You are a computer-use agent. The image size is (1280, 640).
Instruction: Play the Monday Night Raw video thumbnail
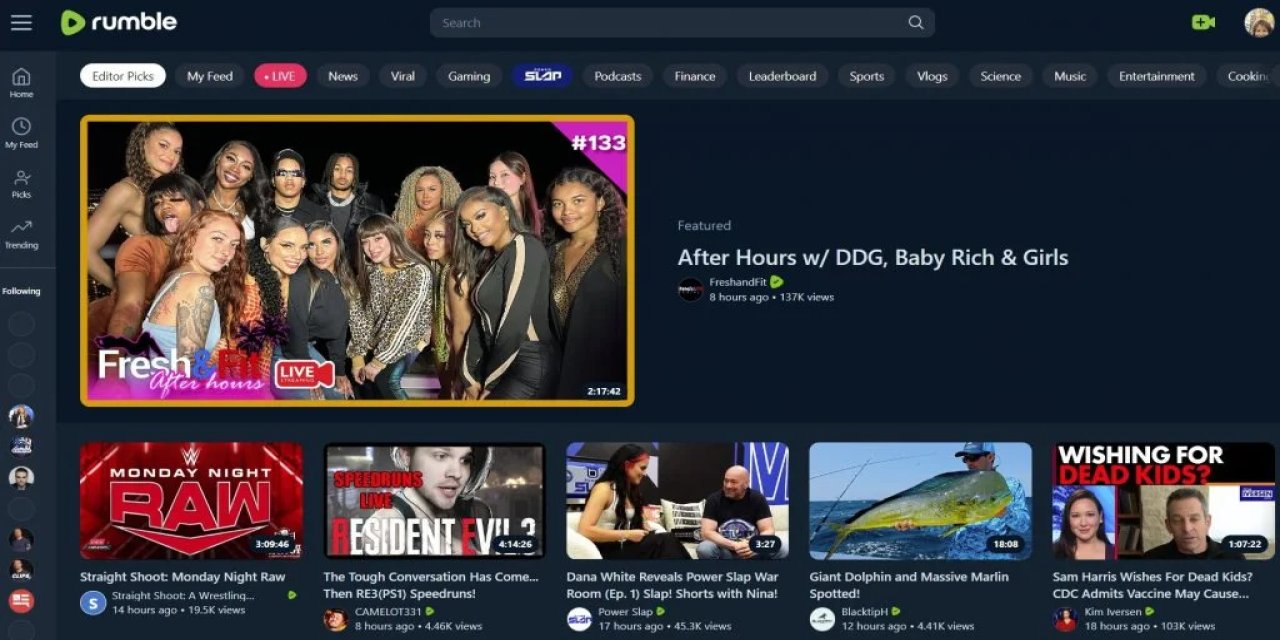pyautogui.click(x=191, y=500)
